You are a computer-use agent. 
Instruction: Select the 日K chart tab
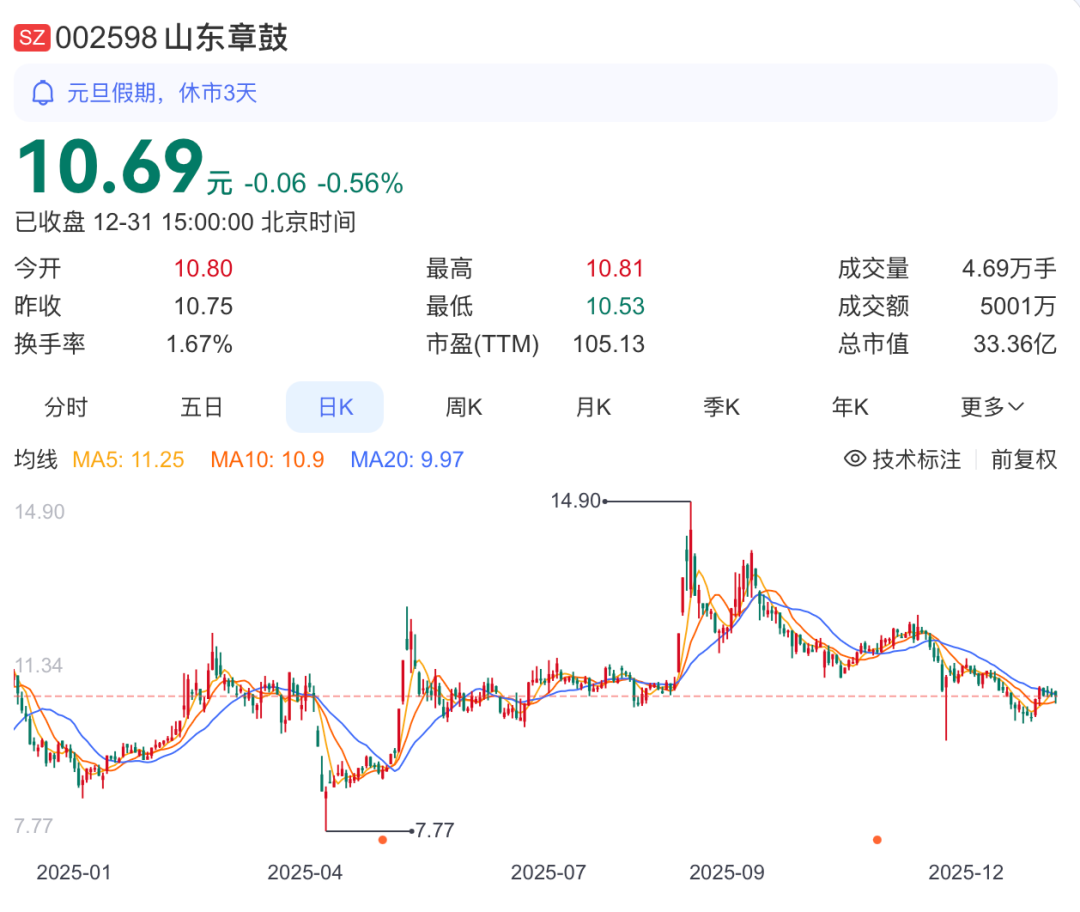click(x=335, y=407)
